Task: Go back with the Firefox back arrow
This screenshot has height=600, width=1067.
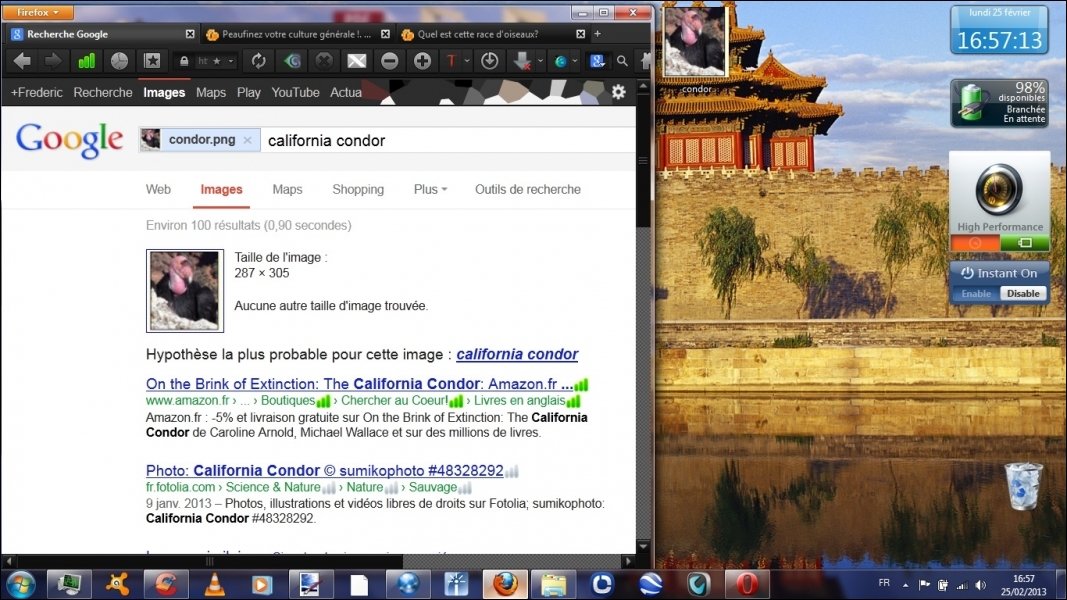Action: coord(22,61)
